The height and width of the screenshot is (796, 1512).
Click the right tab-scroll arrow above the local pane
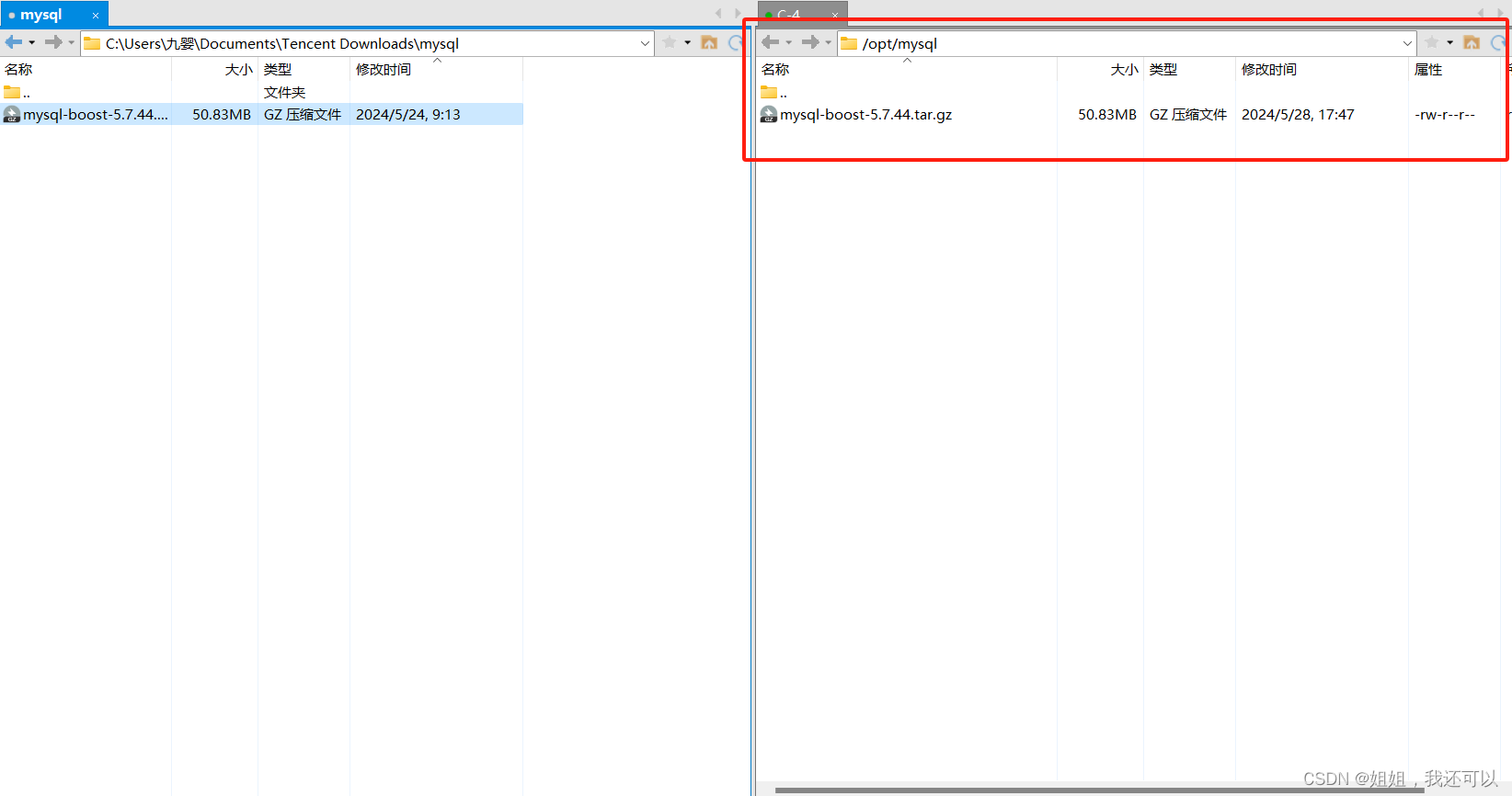coord(738,13)
